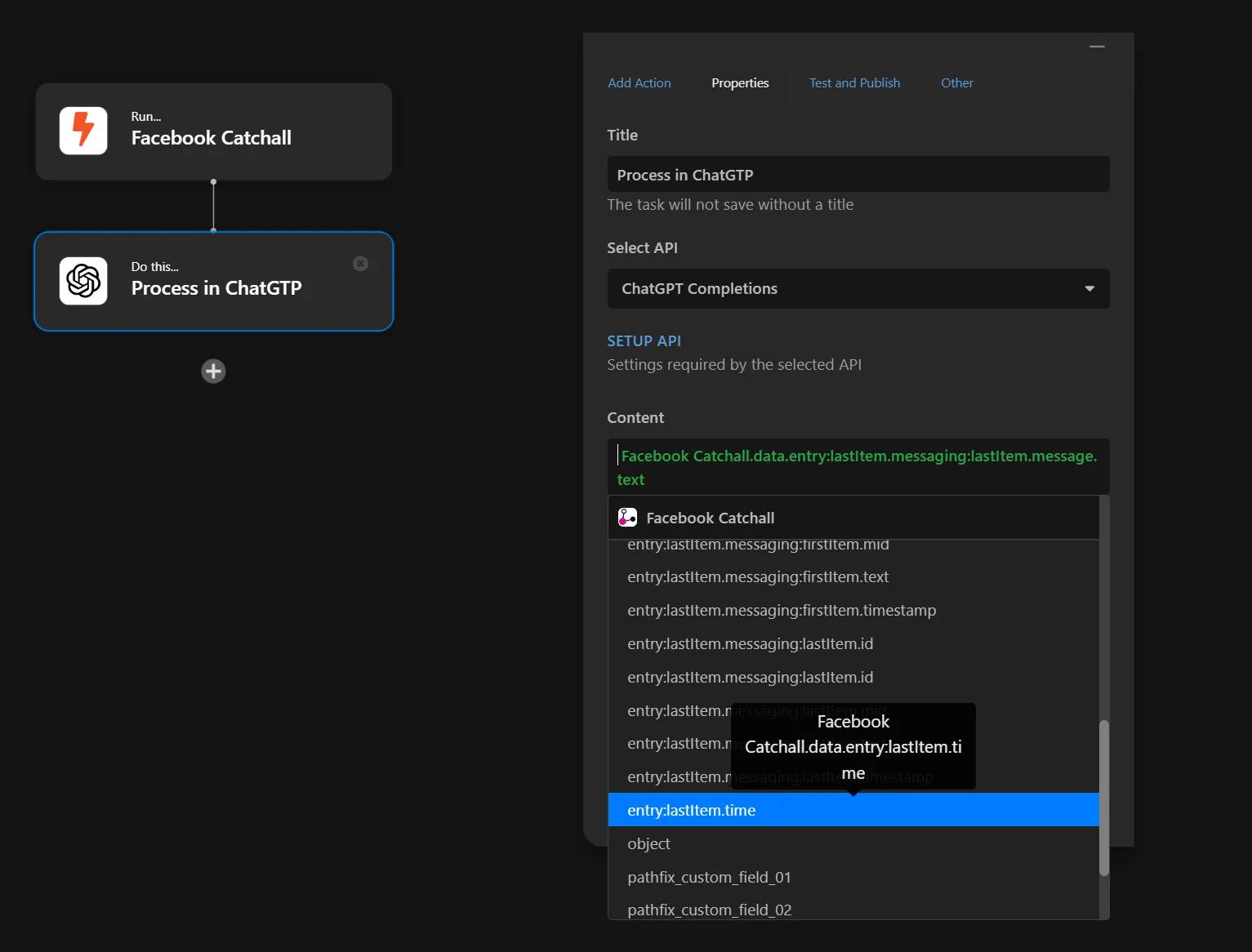Image resolution: width=1252 pixels, height=952 pixels.
Task: Switch to the Properties tab
Action: tap(740, 83)
